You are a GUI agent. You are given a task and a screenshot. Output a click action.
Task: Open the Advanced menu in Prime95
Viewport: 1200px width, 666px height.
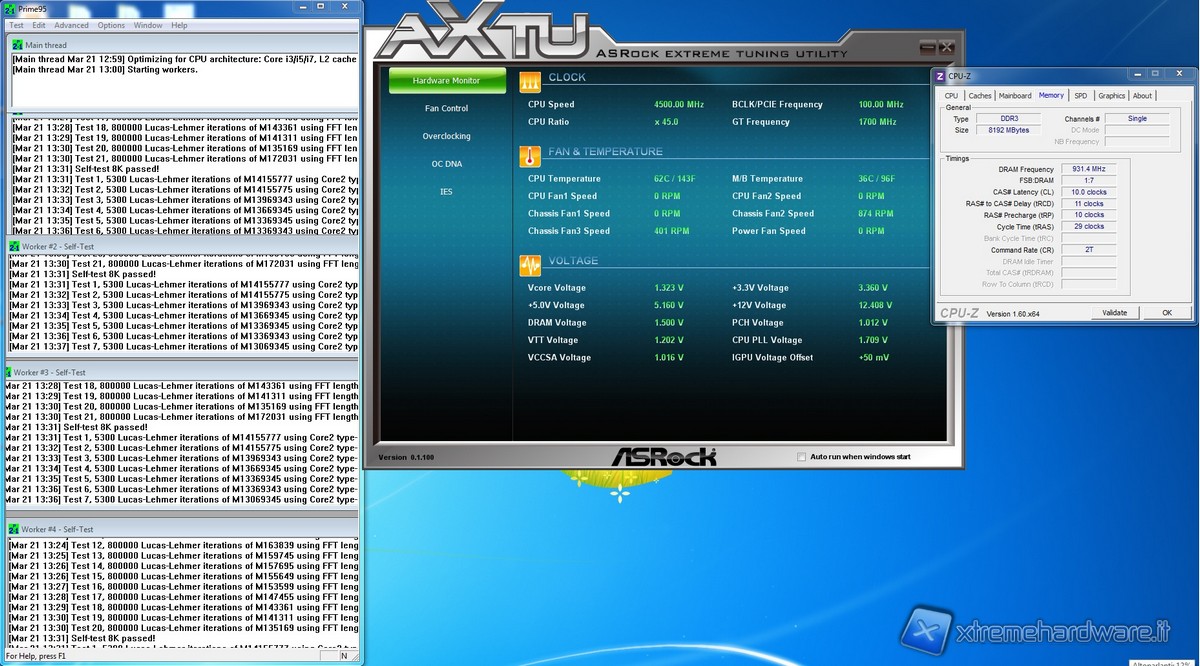coord(71,25)
